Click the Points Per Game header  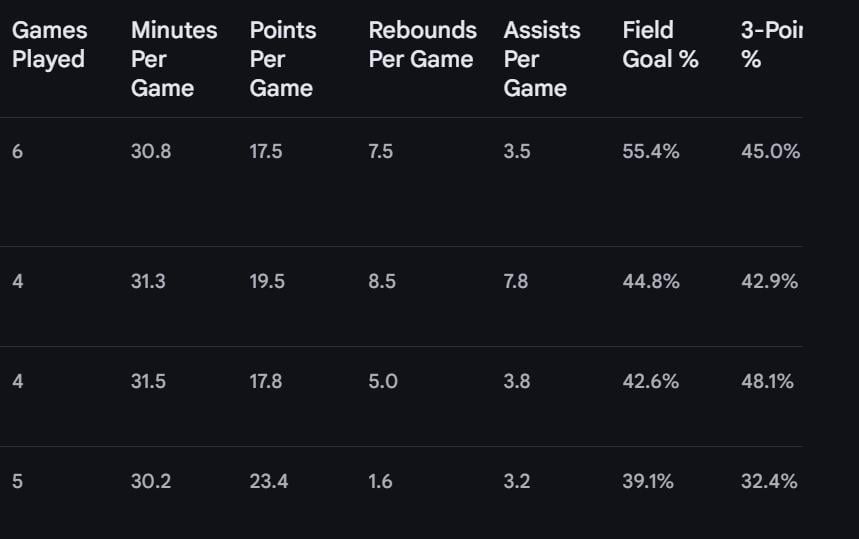281,59
